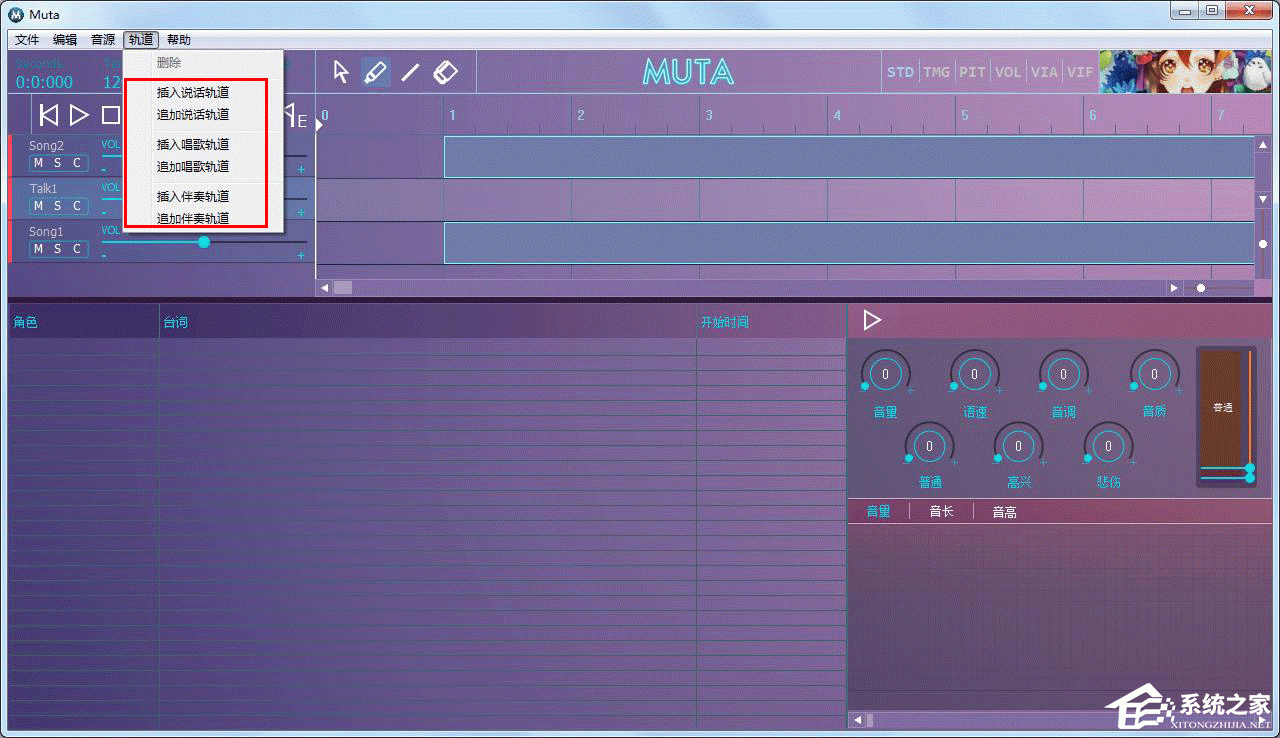Click the rewind-to-start transport button
The height and width of the screenshot is (738, 1280).
48,115
